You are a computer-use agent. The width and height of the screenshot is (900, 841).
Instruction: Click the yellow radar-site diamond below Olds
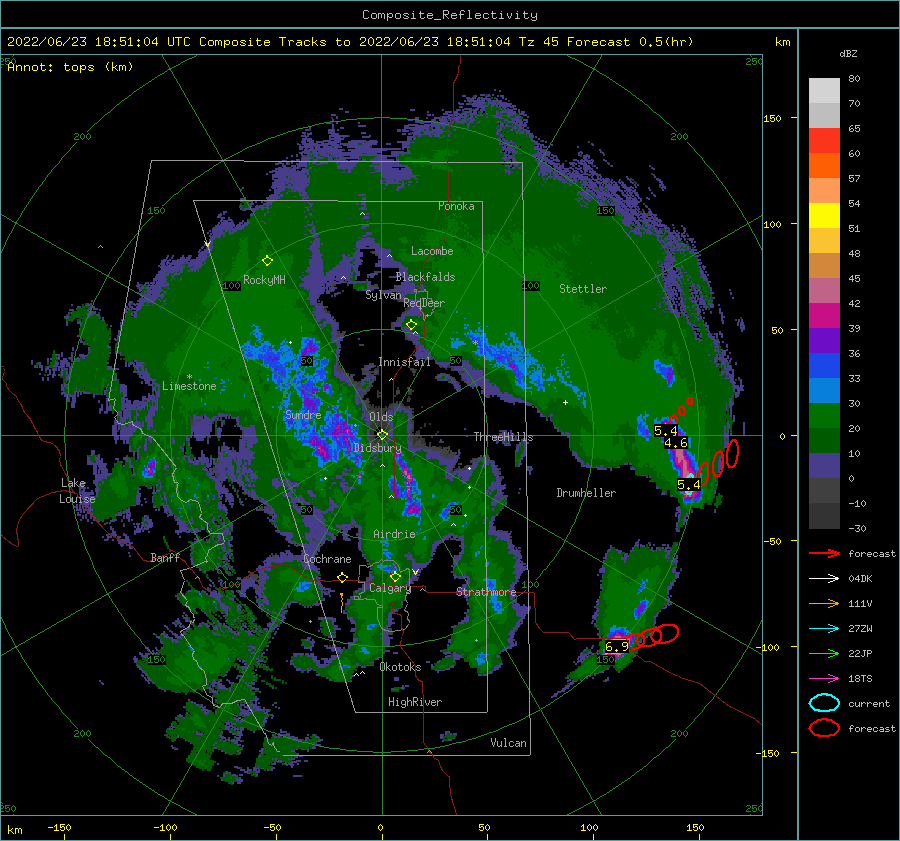tap(382, 435)
